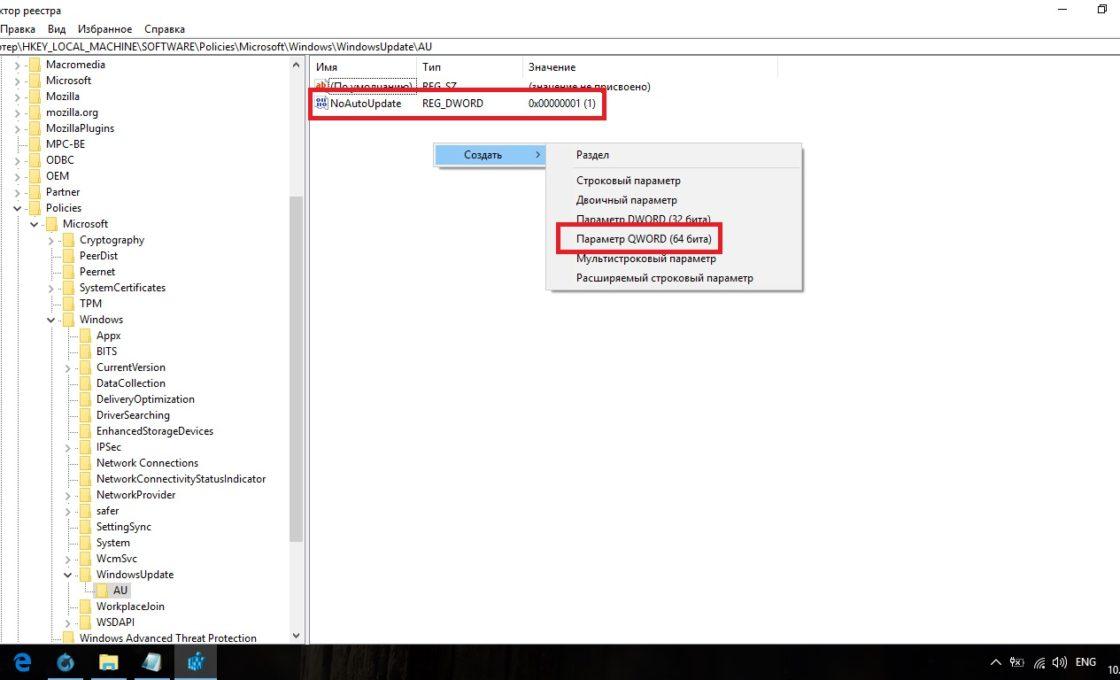1120x680 pixels.
Task: Open the Вид menu
Action: tap(56, 29)
